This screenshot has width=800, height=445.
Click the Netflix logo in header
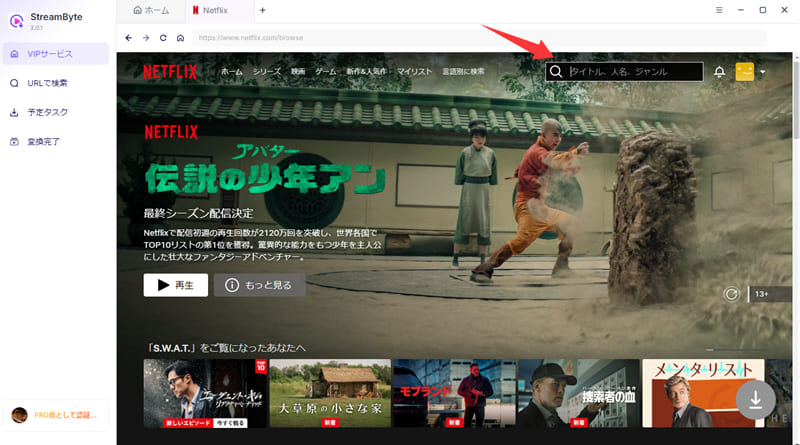click(170, 72)
